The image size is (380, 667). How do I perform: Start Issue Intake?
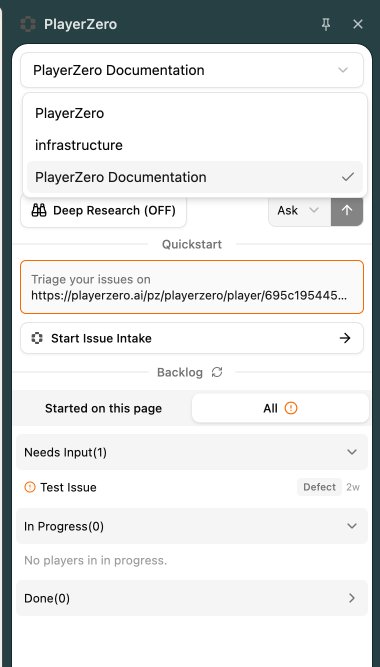click(192, 338)
